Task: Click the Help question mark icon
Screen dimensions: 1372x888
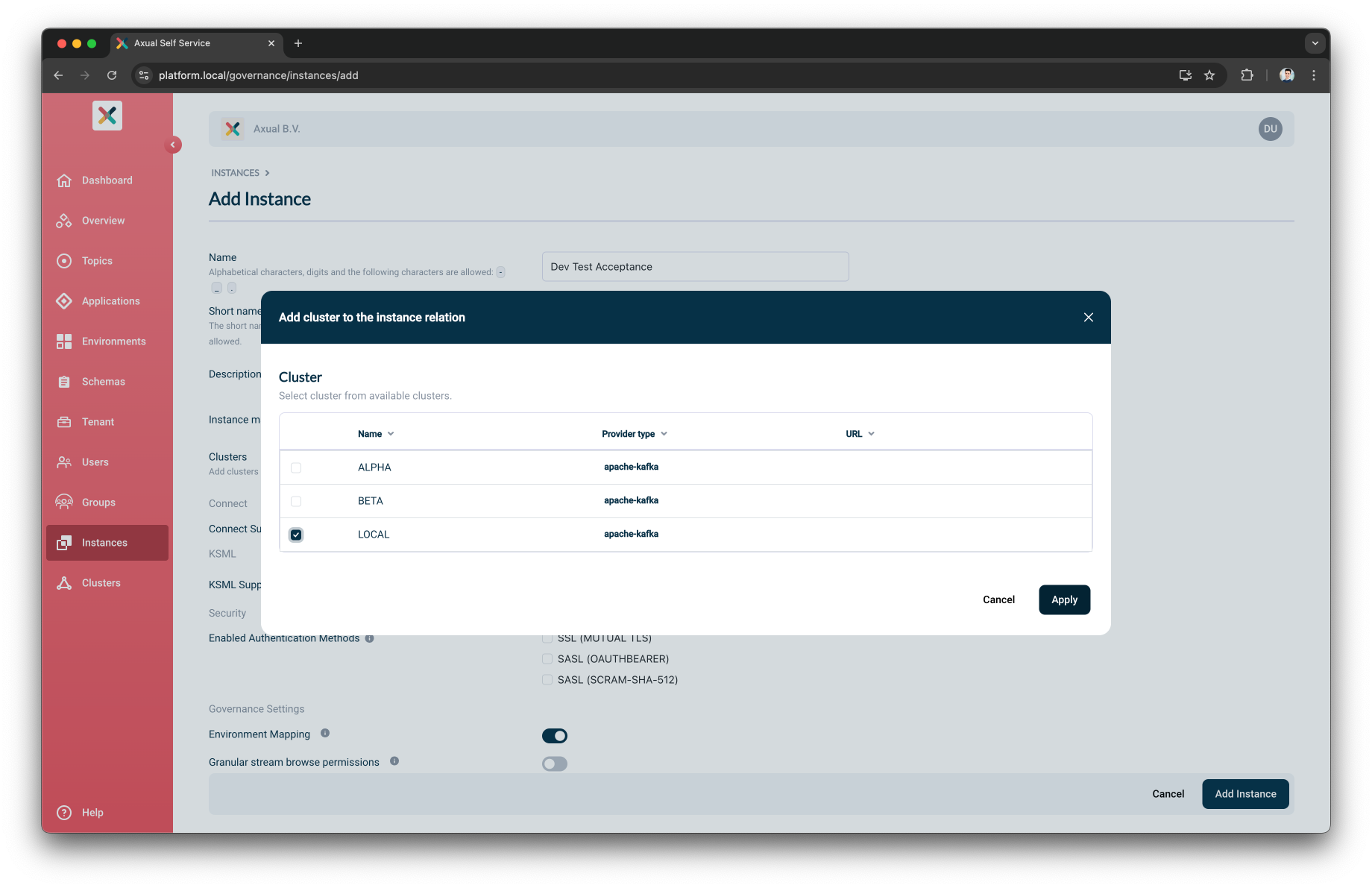Action: [x=64, y=813]
